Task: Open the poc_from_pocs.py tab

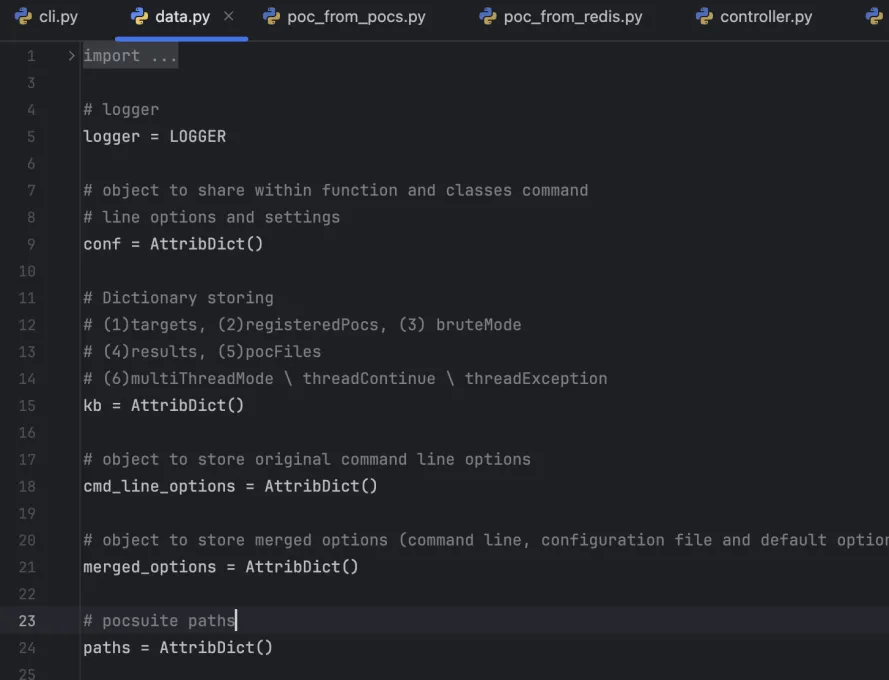Action: (355, 17)
